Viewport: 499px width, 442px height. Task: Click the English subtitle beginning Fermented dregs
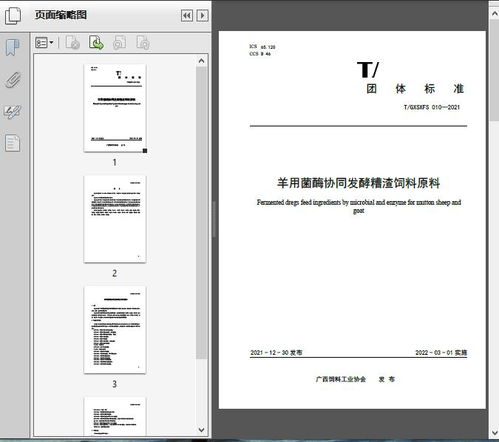click(x=359, y=206)
